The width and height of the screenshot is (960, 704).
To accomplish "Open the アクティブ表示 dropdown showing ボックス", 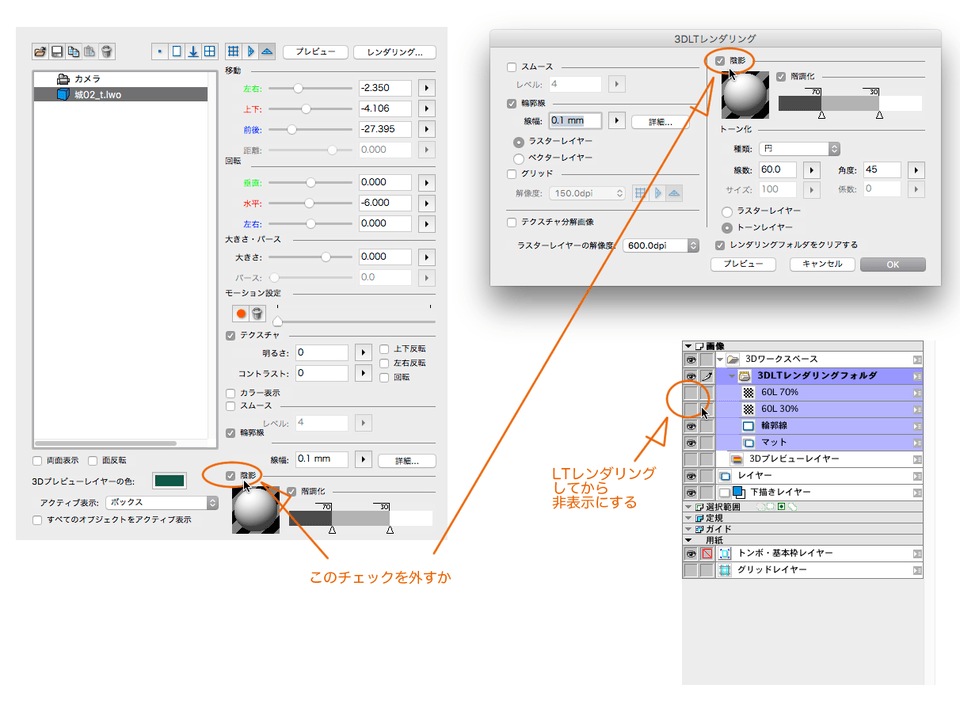I will tap(164, 502).
